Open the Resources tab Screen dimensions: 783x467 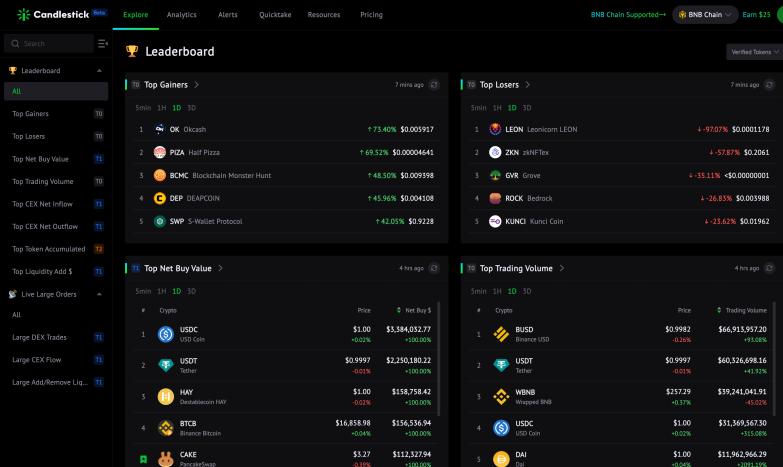[x=324, y=14]
